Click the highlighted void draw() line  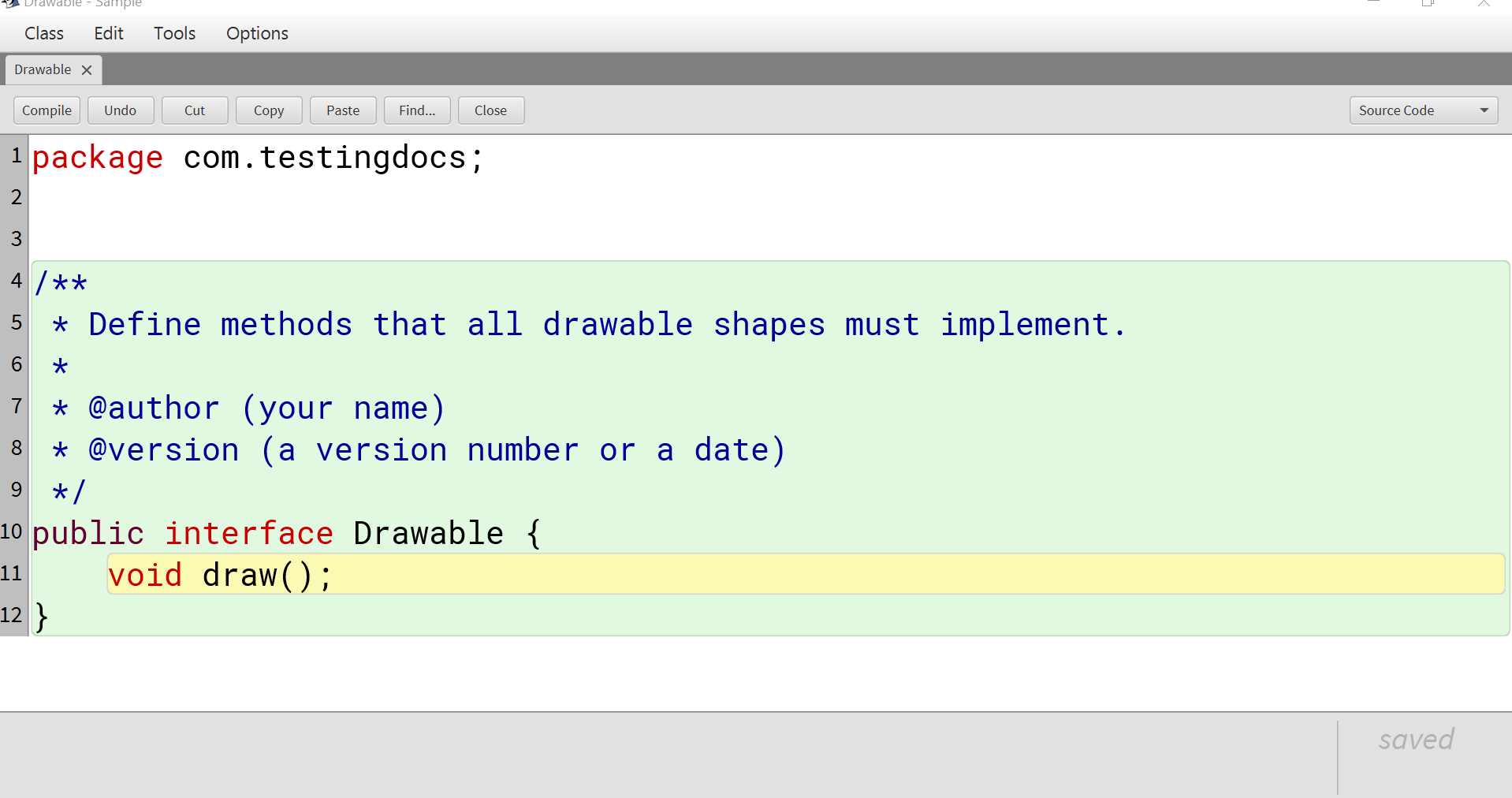click(x=221, y=575)
